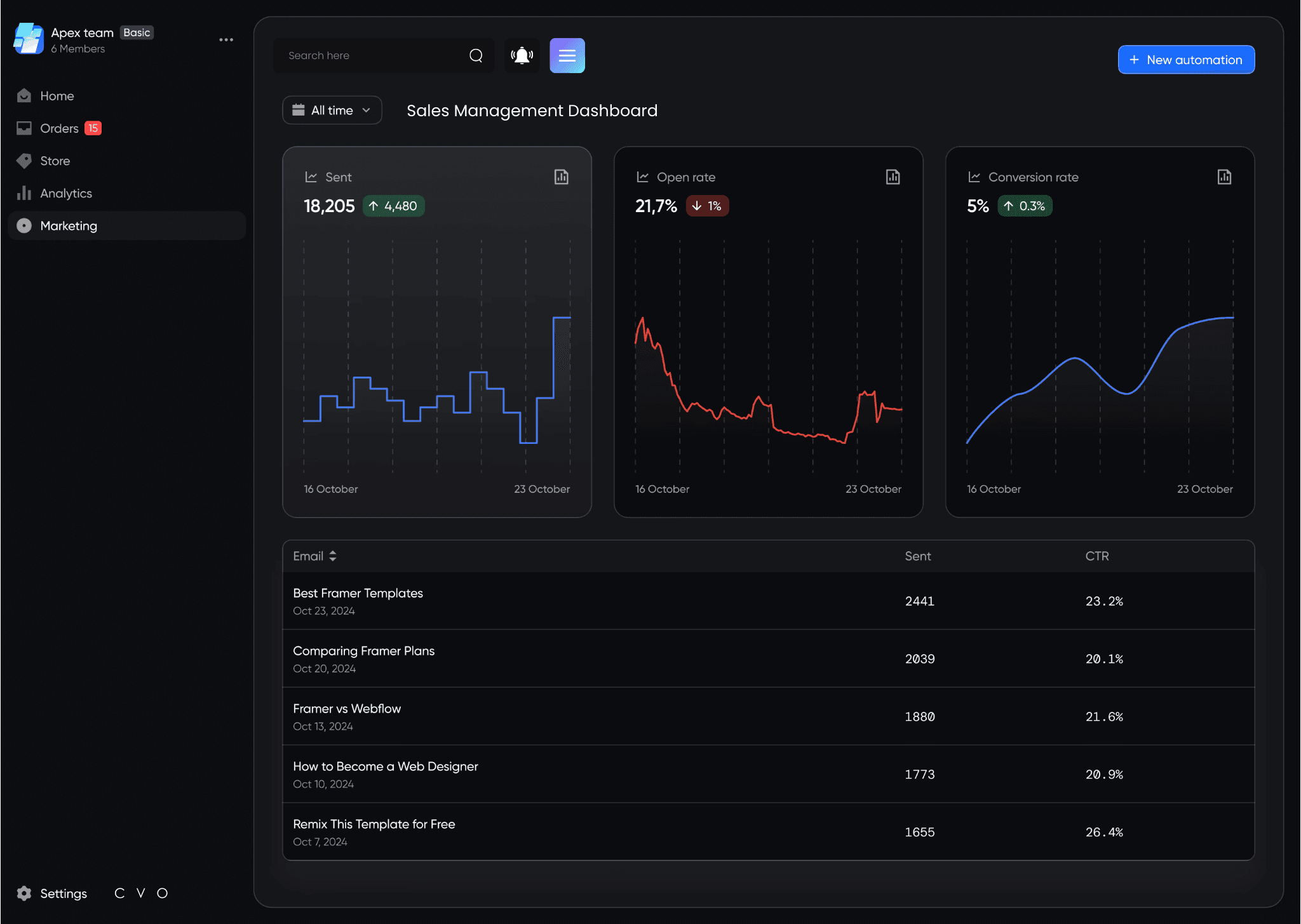Open the Remix This Template for Free row
Screen dimensions: 1301x924
(x=768, y=832)
